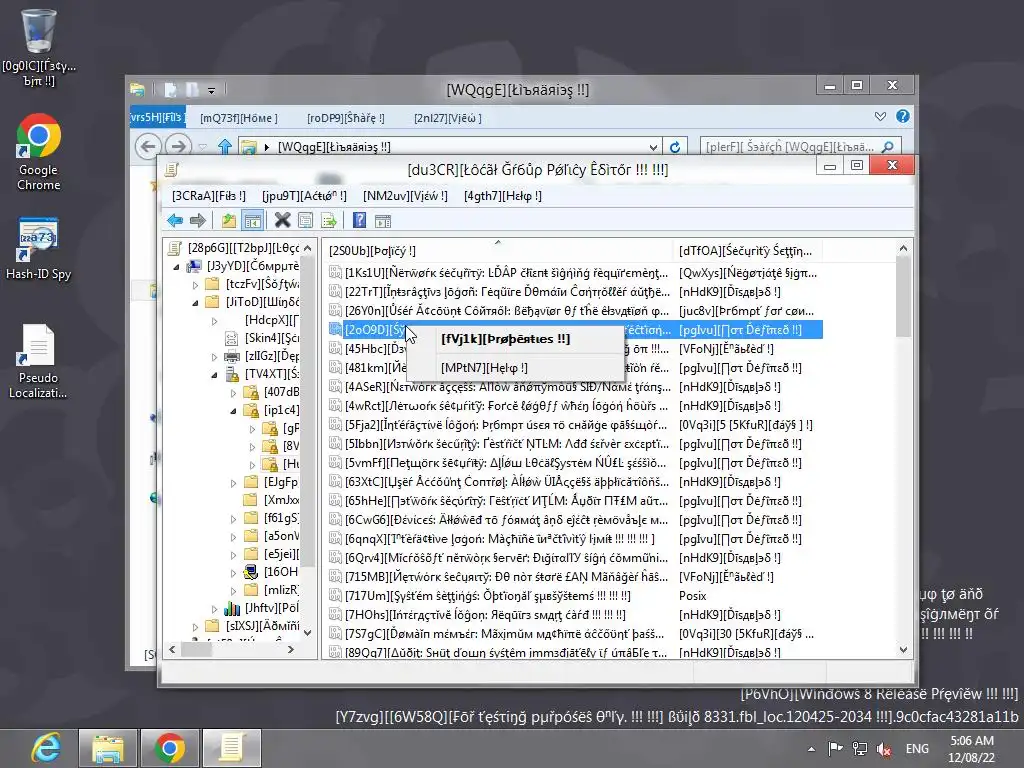Image resolution: width=1024 pixels, height=768 pixels.
Task: Click the Policy Editor scroll icon on taskbar
Action: coord(231,748)
